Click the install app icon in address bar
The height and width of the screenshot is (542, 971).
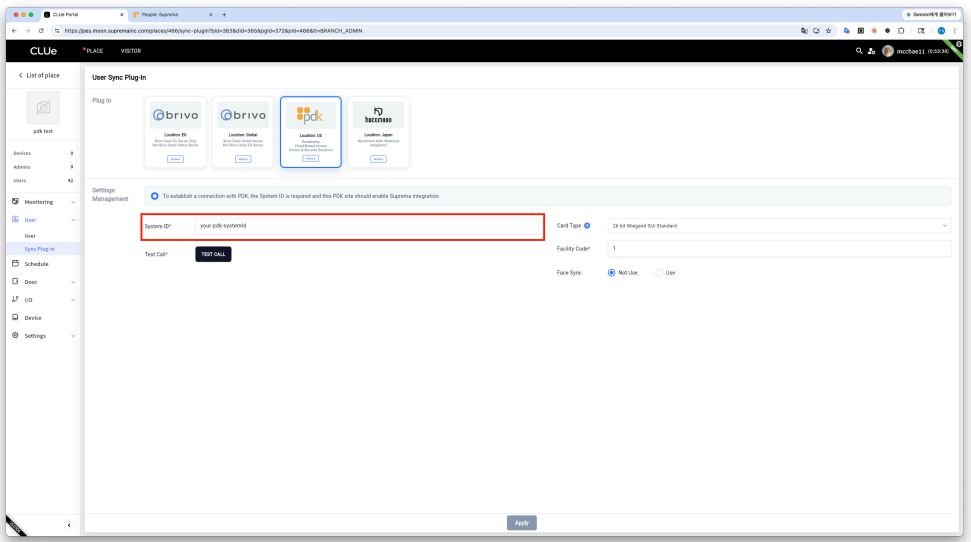[816, 30]
